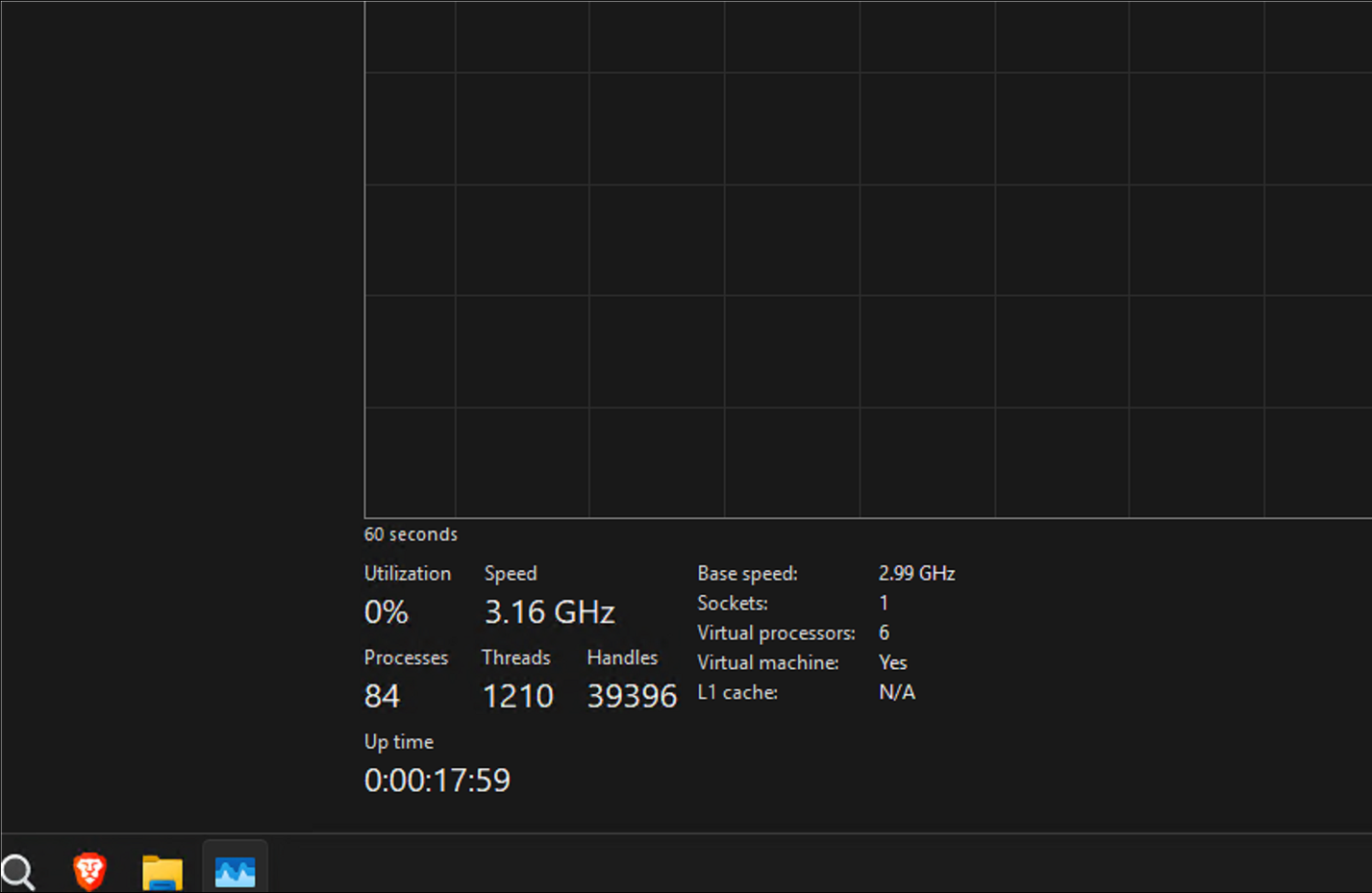The image size is (1372, 893).
Task: Select the Speed reading of 3.16 GHz
Action: coord(549,611)
